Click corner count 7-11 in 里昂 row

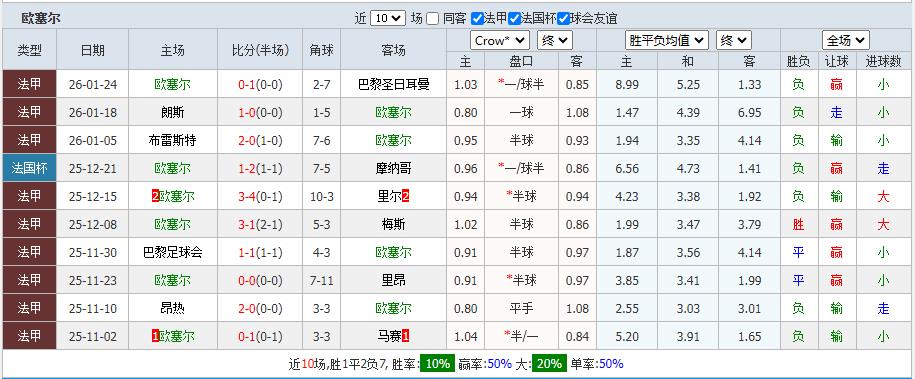[322, 281]
